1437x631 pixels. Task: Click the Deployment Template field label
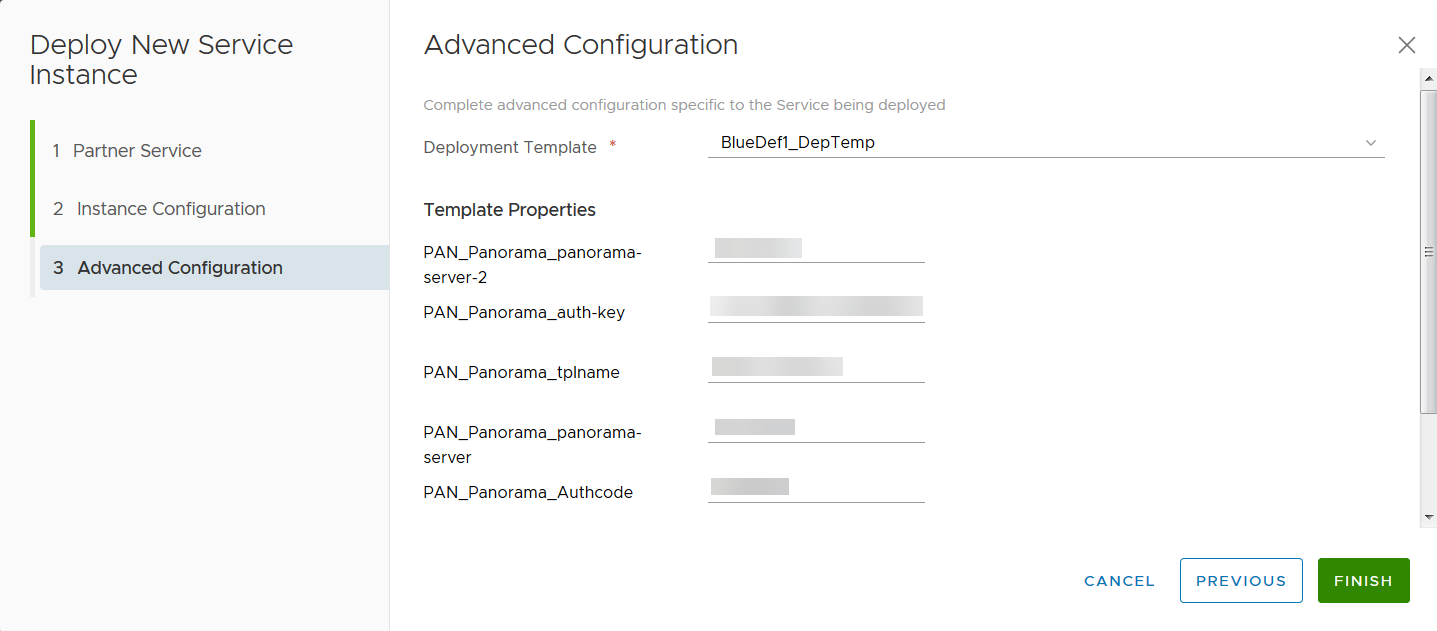510,147
